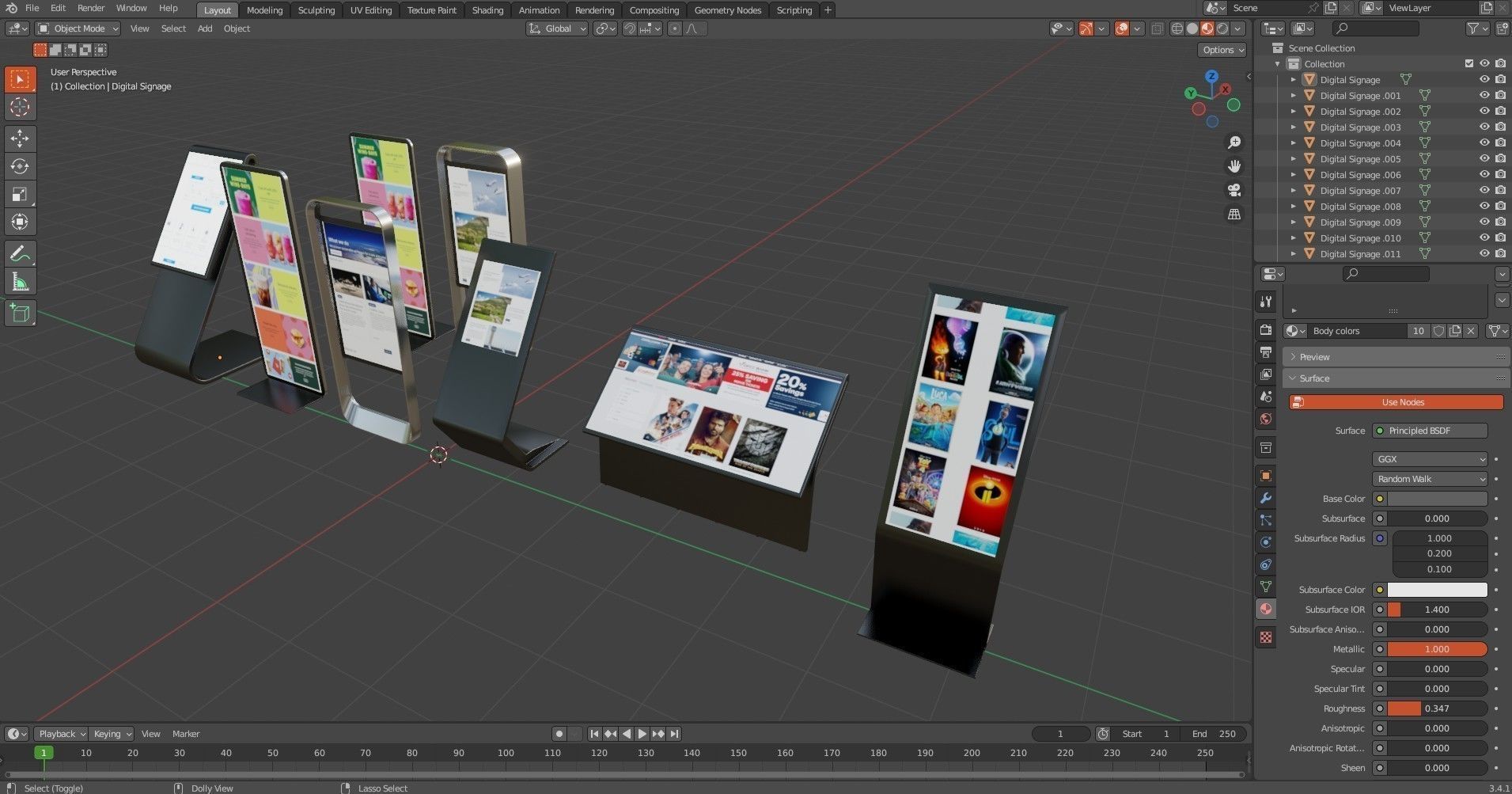Open the World properties tab
1512x794 pixels.
pos(1266,419)
